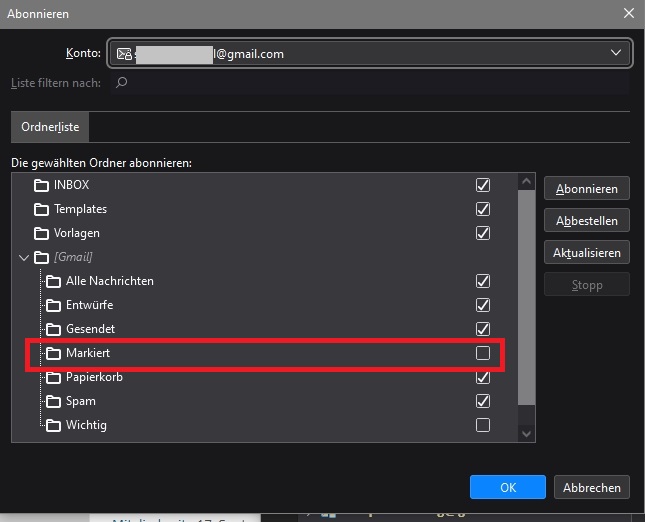This screenshot has height=522, width=645.
Task: Close the Abonnieren dialog window
Action: pyautogui.click(x=629, y=13)
